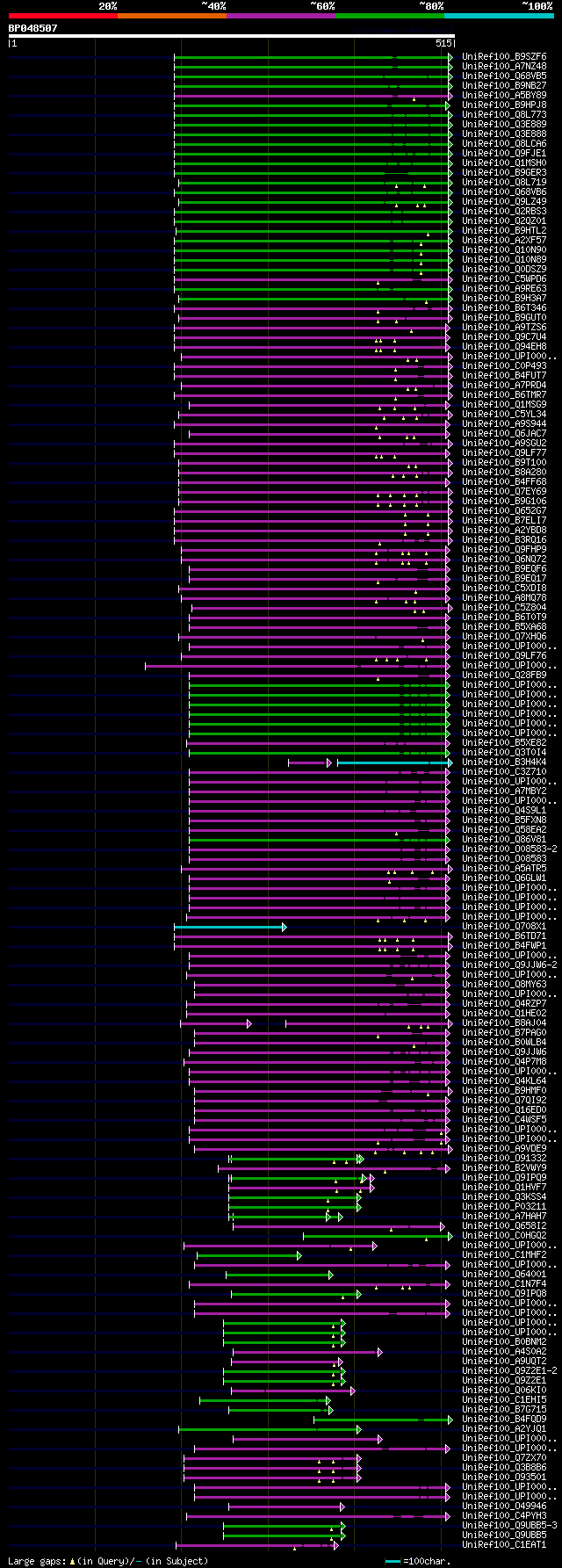Click the UniRef100_A9RE63 label

[504, 289]
